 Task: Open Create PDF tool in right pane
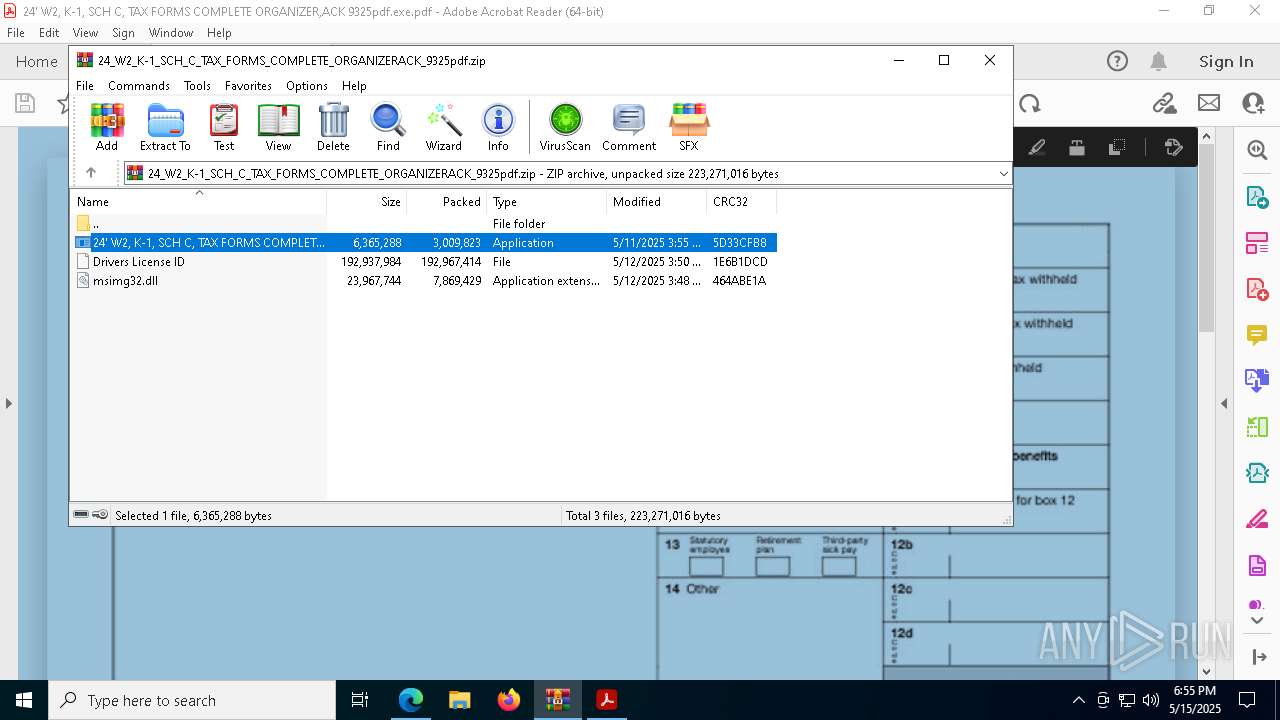click(x=1257, y=289)
